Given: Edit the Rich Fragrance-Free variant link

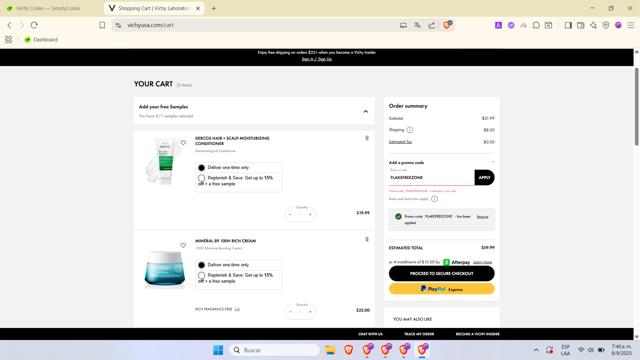Looking at the screenshot, I should coord(237,309).
